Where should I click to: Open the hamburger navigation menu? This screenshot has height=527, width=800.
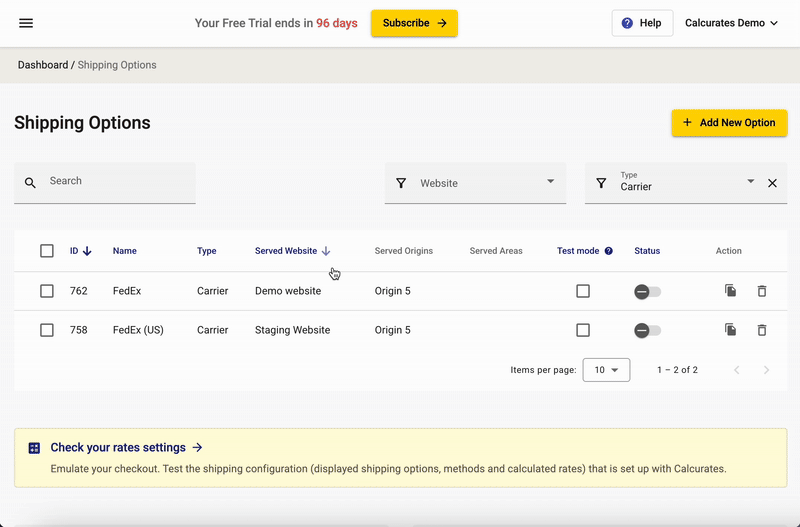pyautogui.click(x=26, y=23)
